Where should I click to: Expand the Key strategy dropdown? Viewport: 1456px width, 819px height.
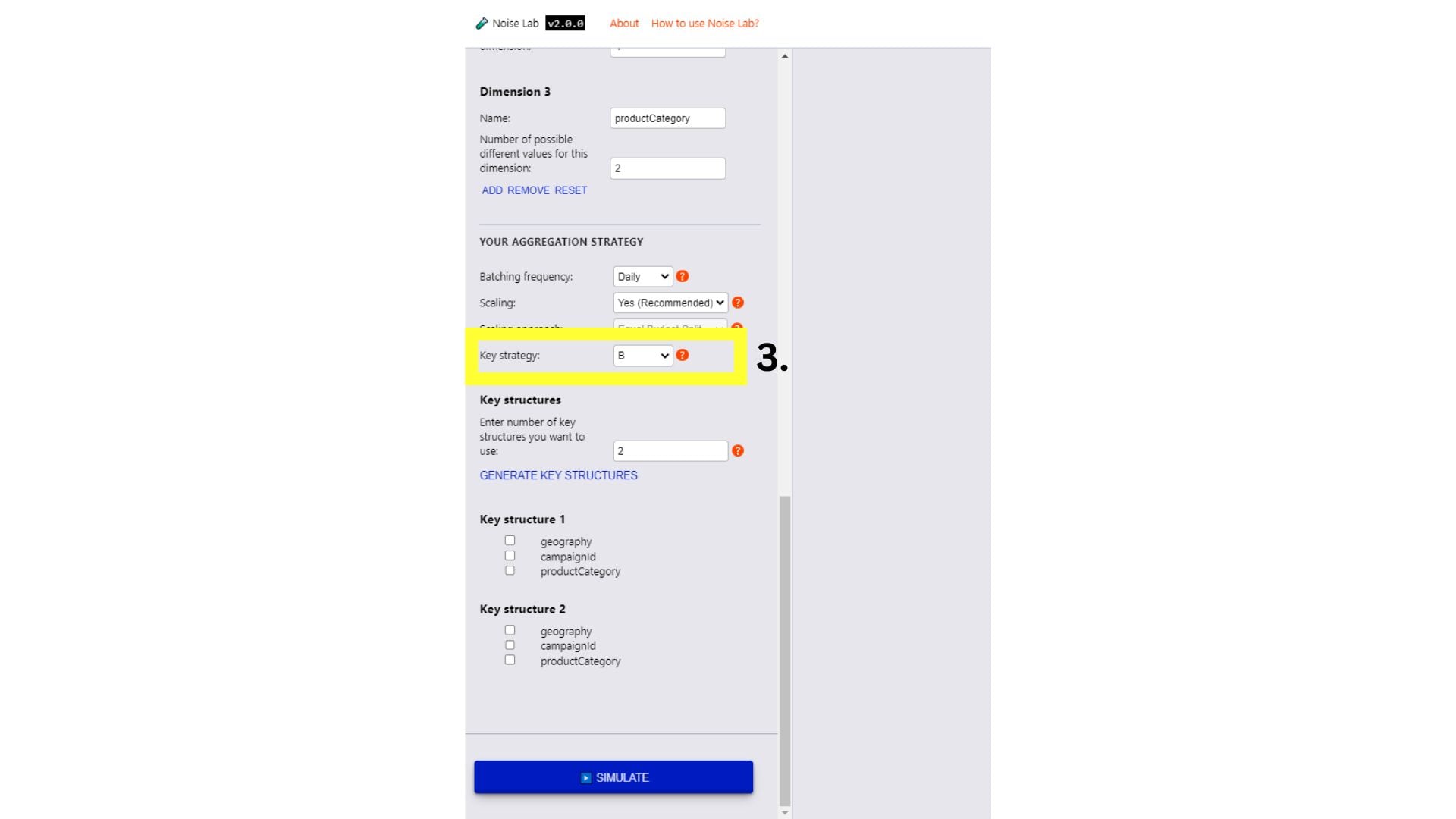[x=641, y=355]
